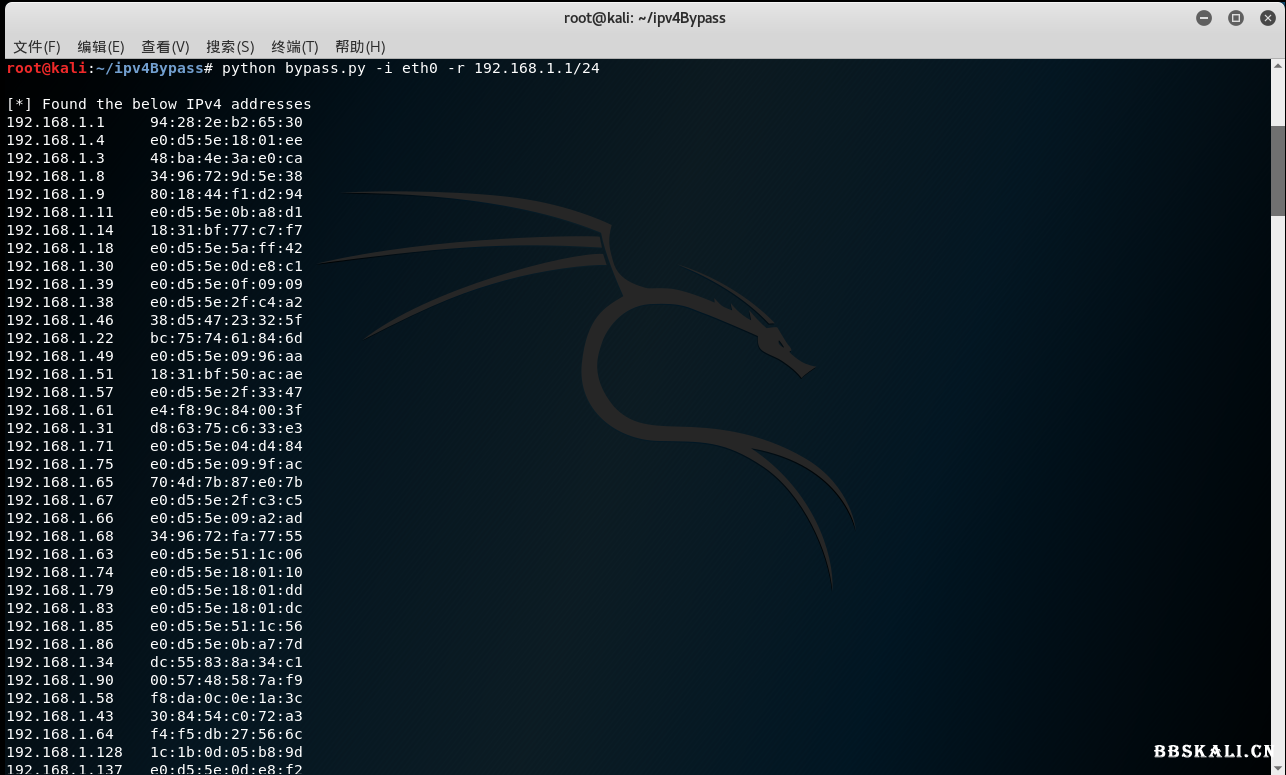
Task: Click MAC address e0:d5:5e:18:01:ee
Action: (x=226, y=140)
